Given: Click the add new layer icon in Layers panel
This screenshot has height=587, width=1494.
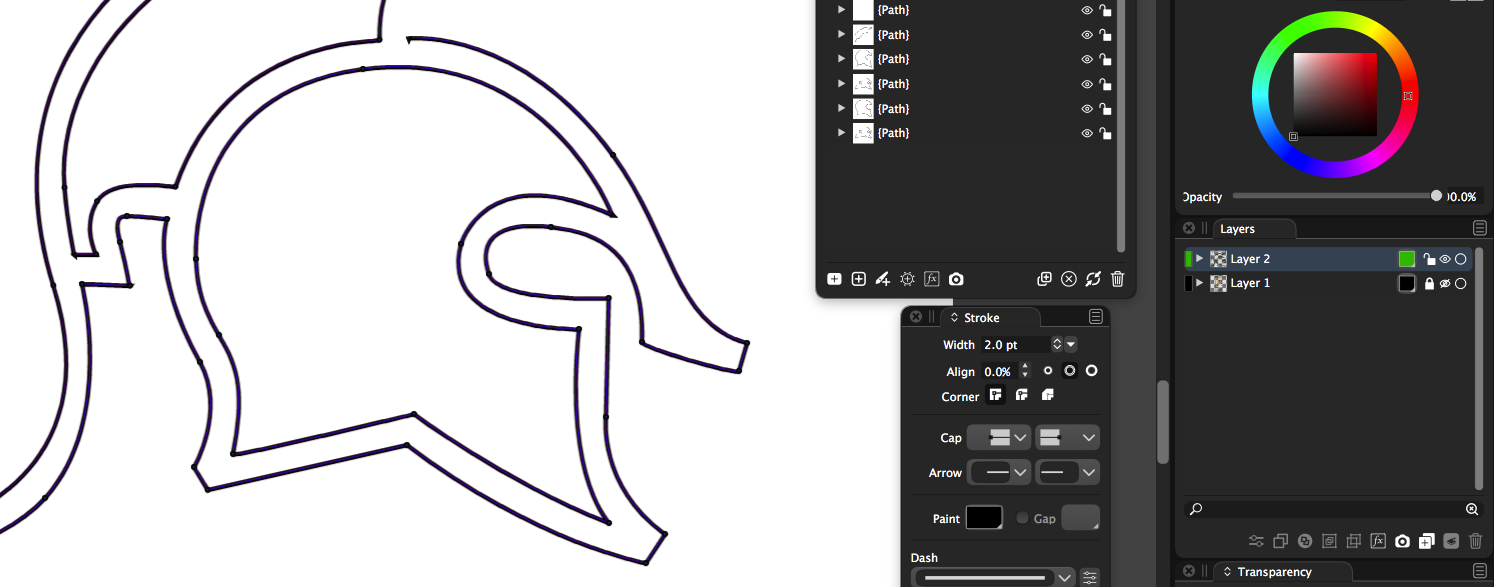Looking at the screenshot, I should click(1427, 541).
